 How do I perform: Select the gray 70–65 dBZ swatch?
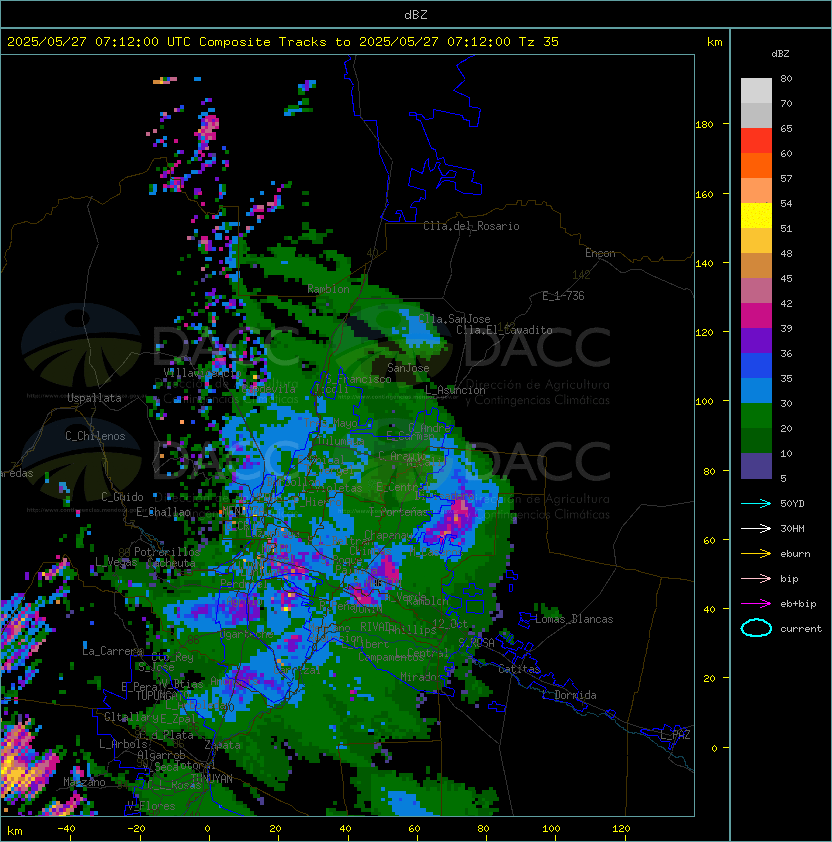coord(756,115)
